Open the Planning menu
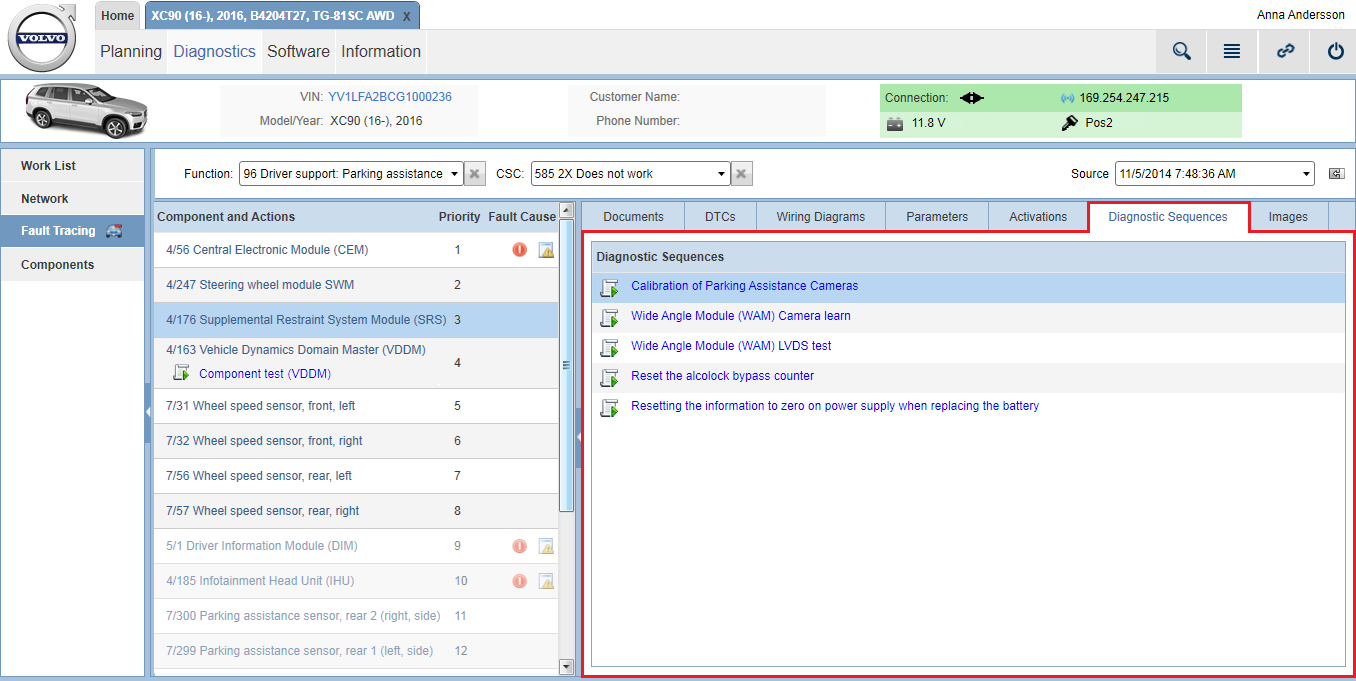The image size is (1356, 681). [131, 51]
